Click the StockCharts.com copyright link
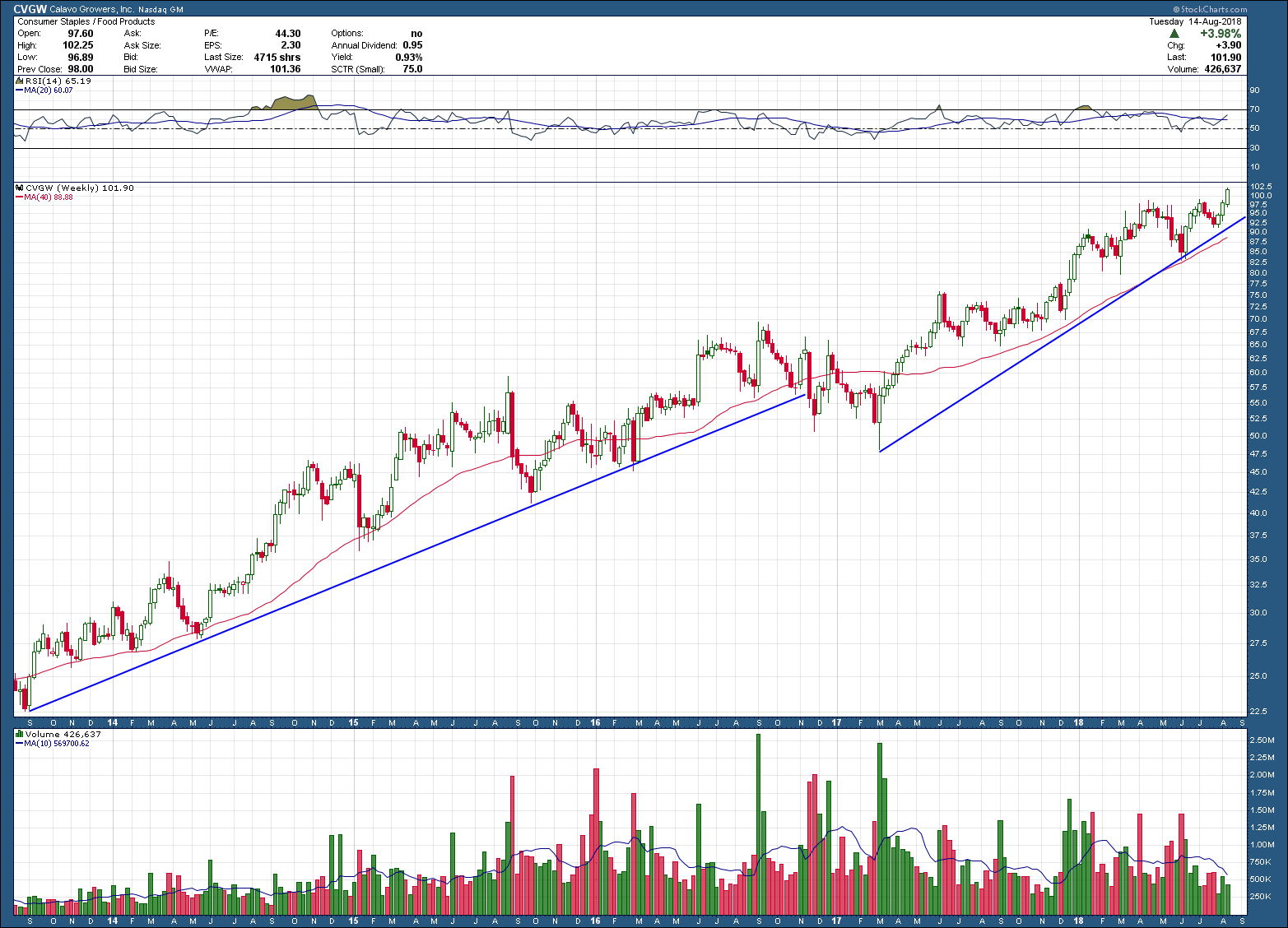1288x928 pixels. pyautogui.click(x=1210, y=10)
